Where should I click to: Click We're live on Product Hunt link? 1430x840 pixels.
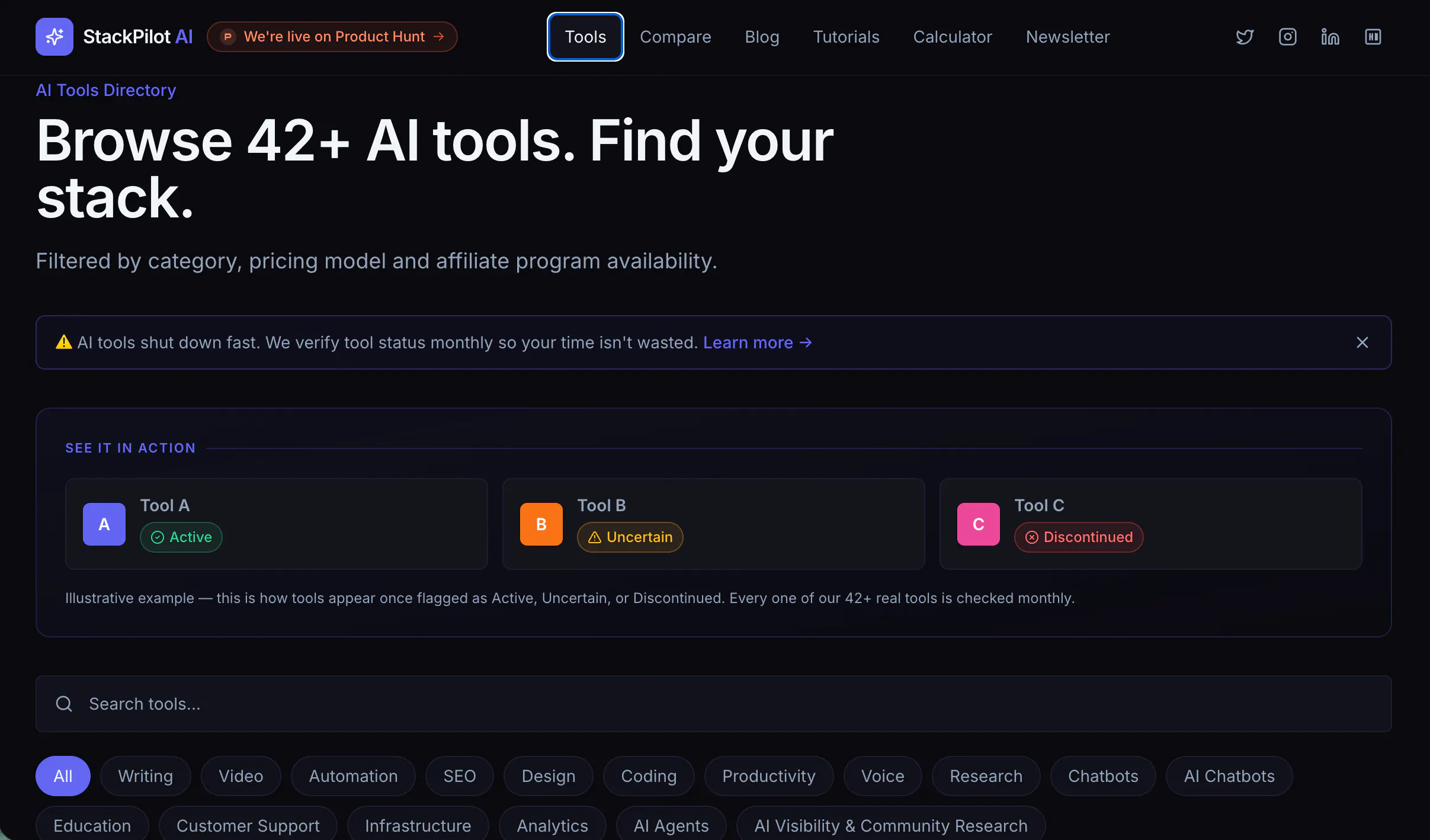[332, 37]
